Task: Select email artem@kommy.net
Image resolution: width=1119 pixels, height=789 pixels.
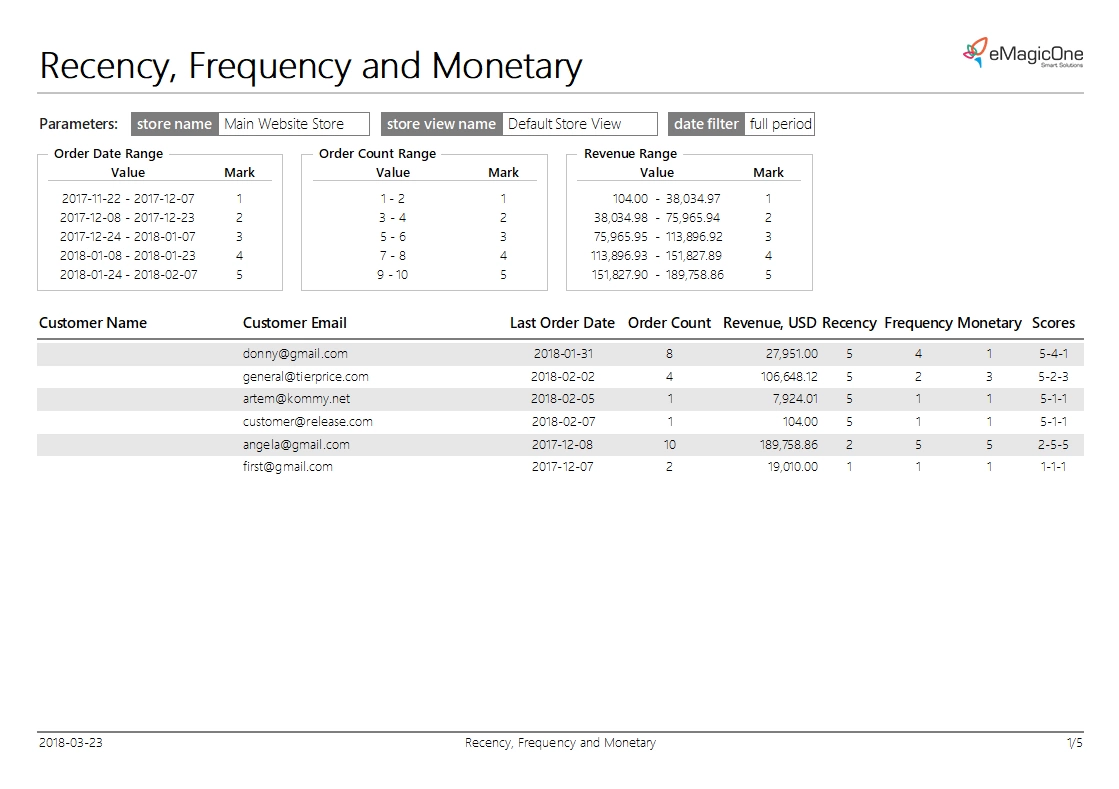Action: point(296,399)
